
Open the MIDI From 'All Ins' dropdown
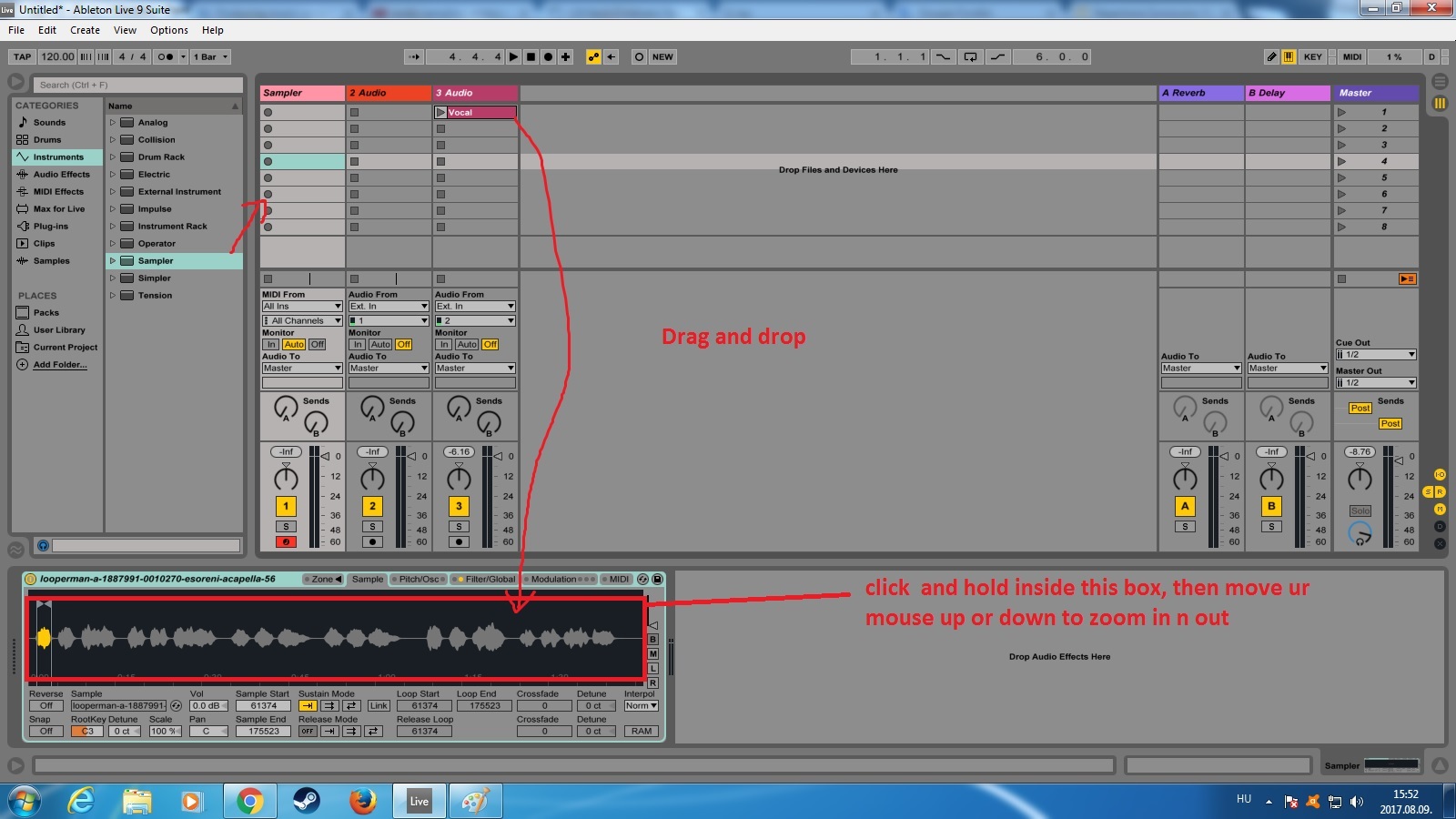click(x=302, y=307)
